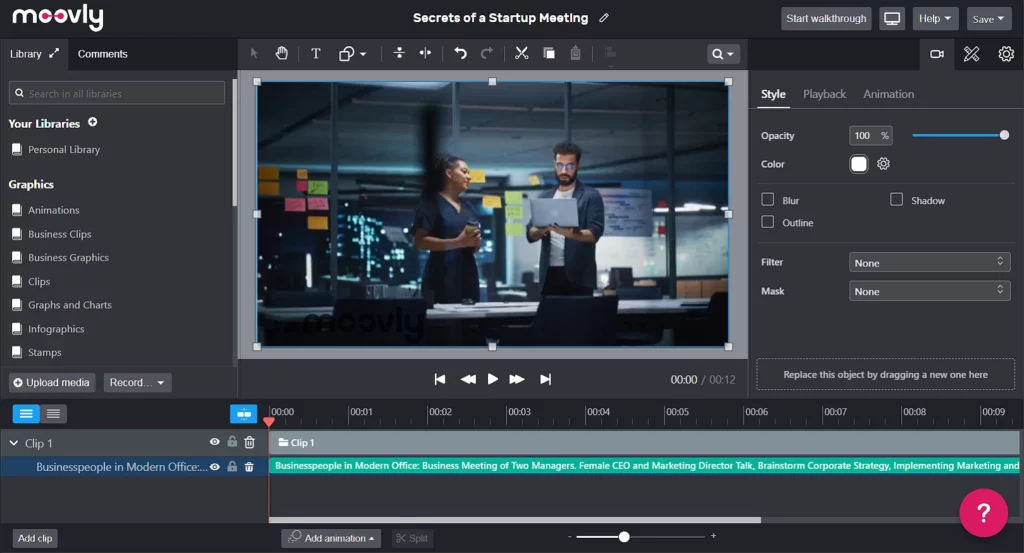Enable the Blur checkbox
1024x553 pixels.
767,199
